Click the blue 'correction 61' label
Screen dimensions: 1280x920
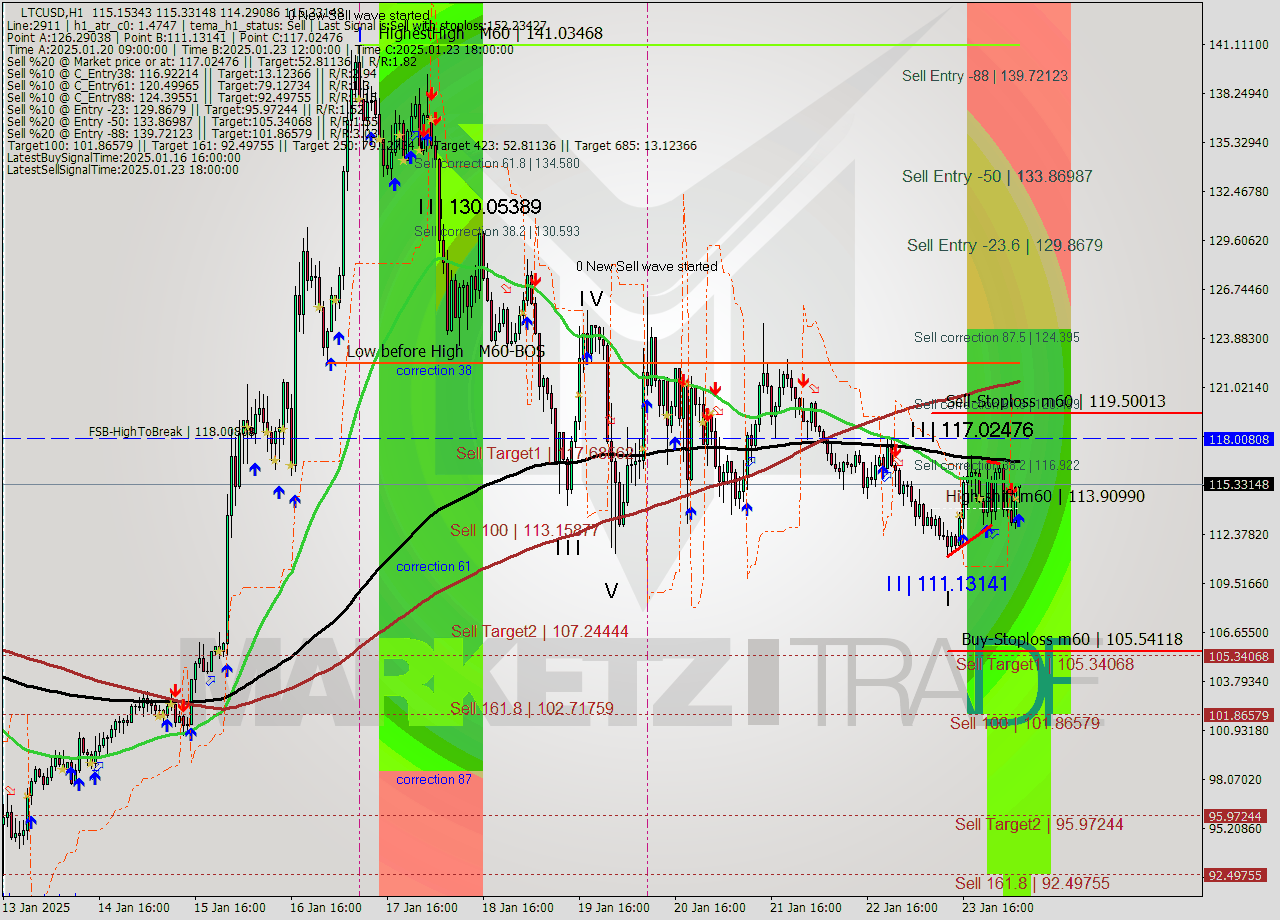coord(433,566)
